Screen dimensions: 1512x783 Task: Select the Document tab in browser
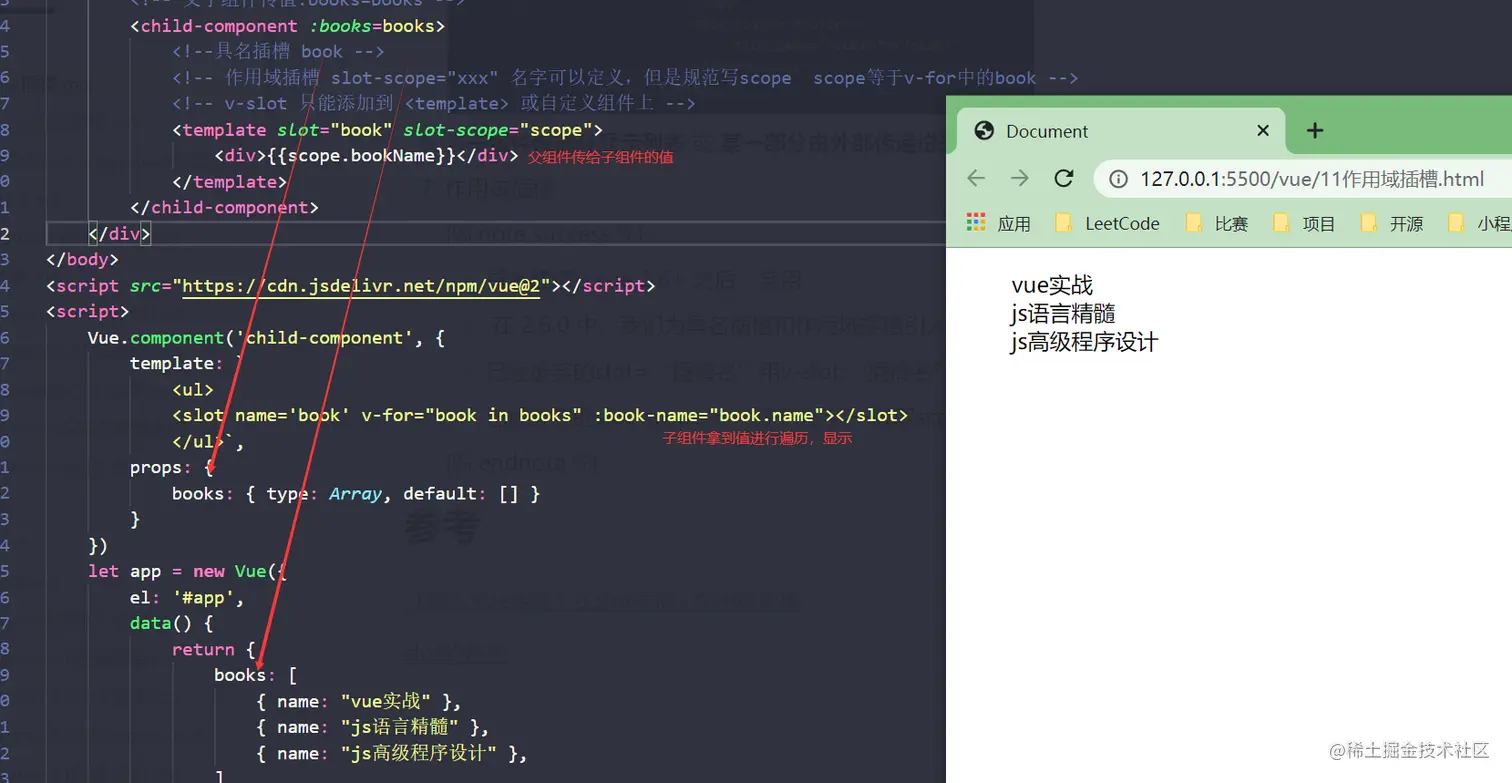[x=1121, y=131]
